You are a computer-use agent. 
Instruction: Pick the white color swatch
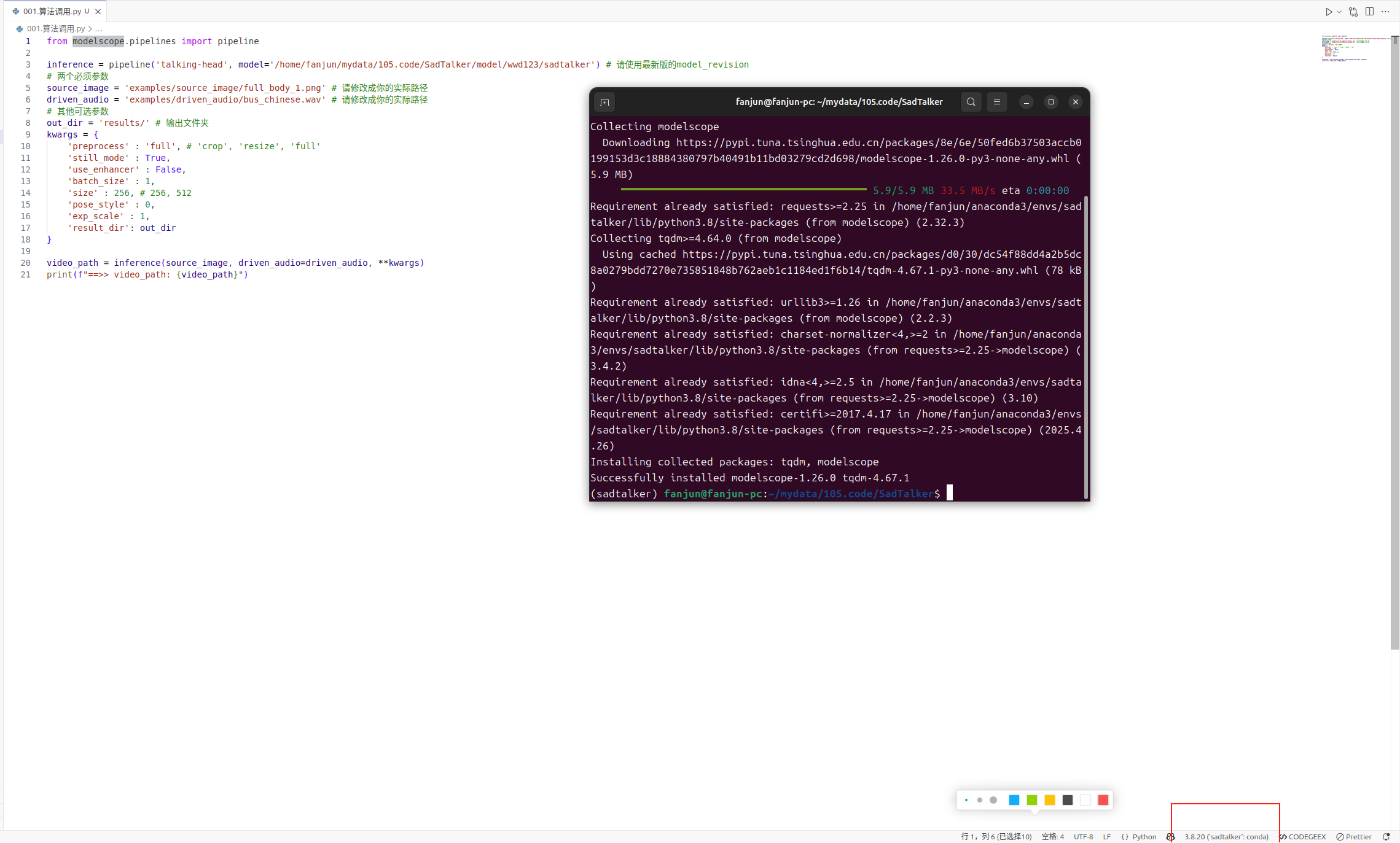[1085, 800]
